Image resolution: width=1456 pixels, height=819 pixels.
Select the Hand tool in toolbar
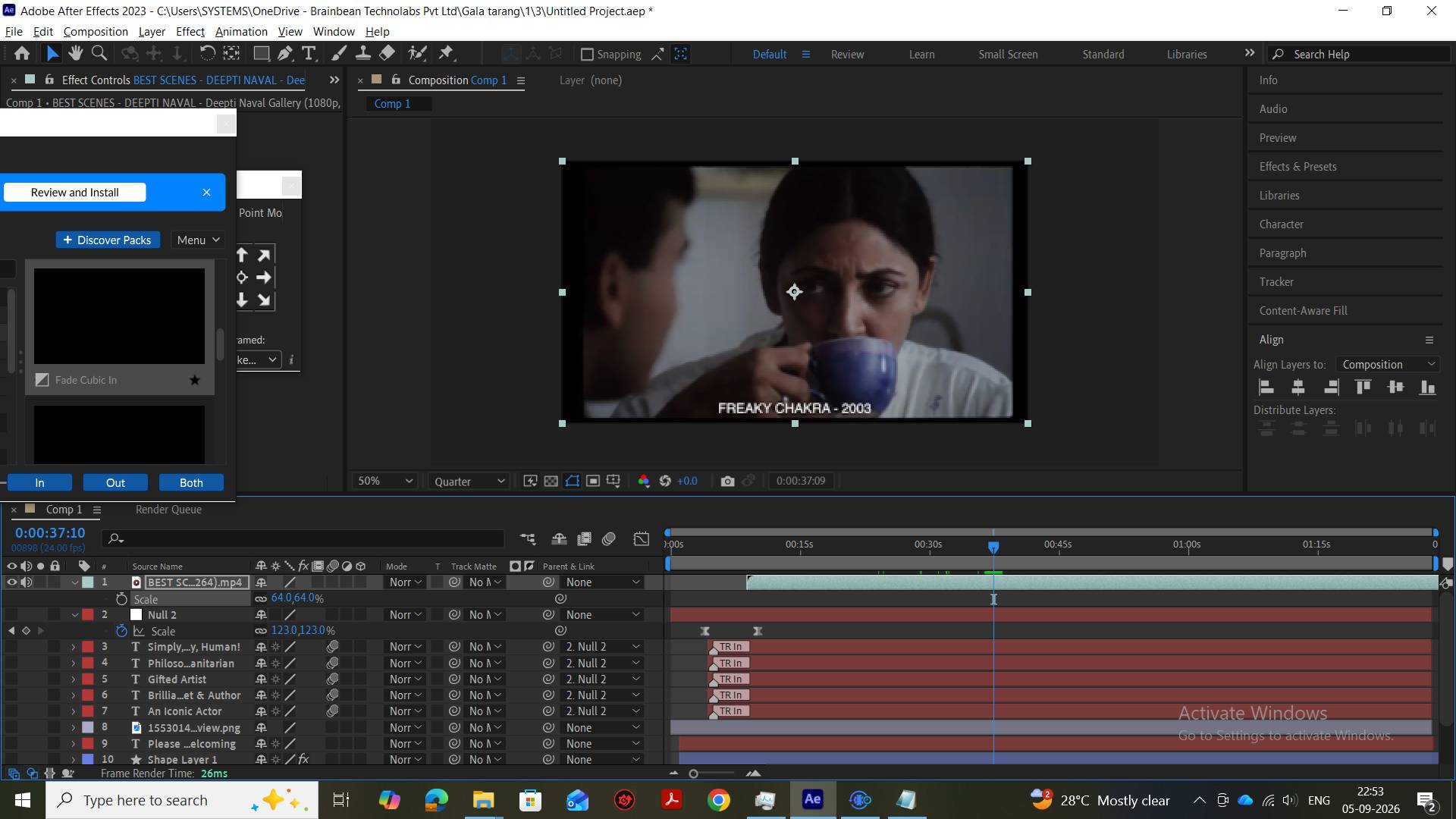tap(75, 53)
